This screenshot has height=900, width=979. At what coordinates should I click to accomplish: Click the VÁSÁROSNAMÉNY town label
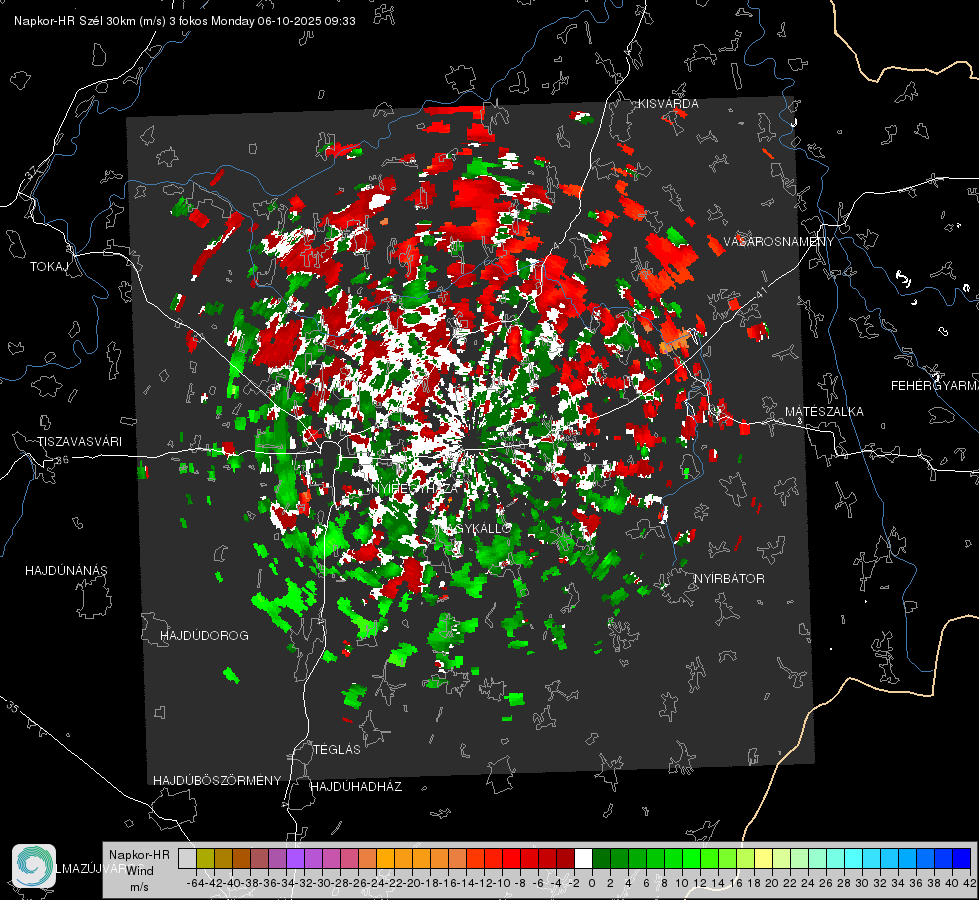(x=779, y=242)
